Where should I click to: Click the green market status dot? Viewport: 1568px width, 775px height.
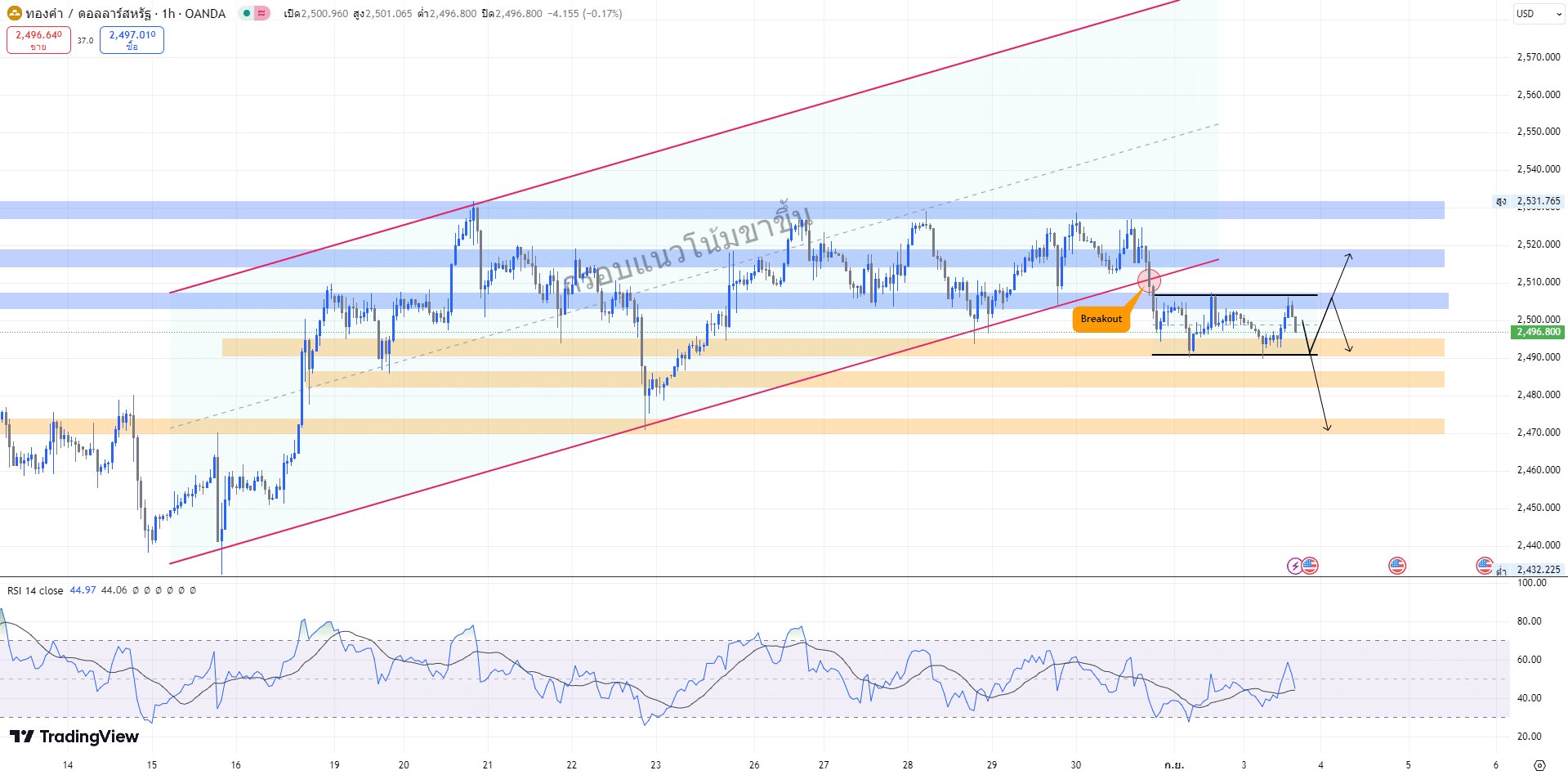coord(247,13)
